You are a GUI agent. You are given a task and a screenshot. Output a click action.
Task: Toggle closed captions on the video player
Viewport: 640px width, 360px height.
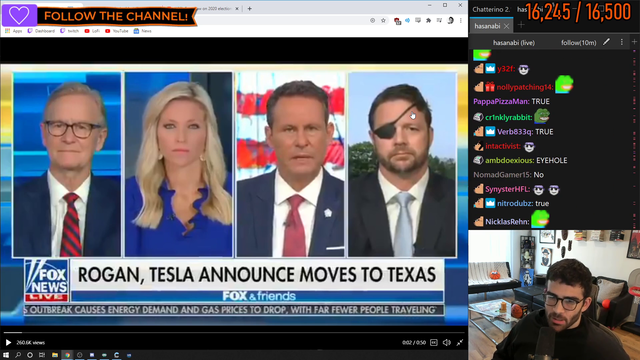(434, 342)
